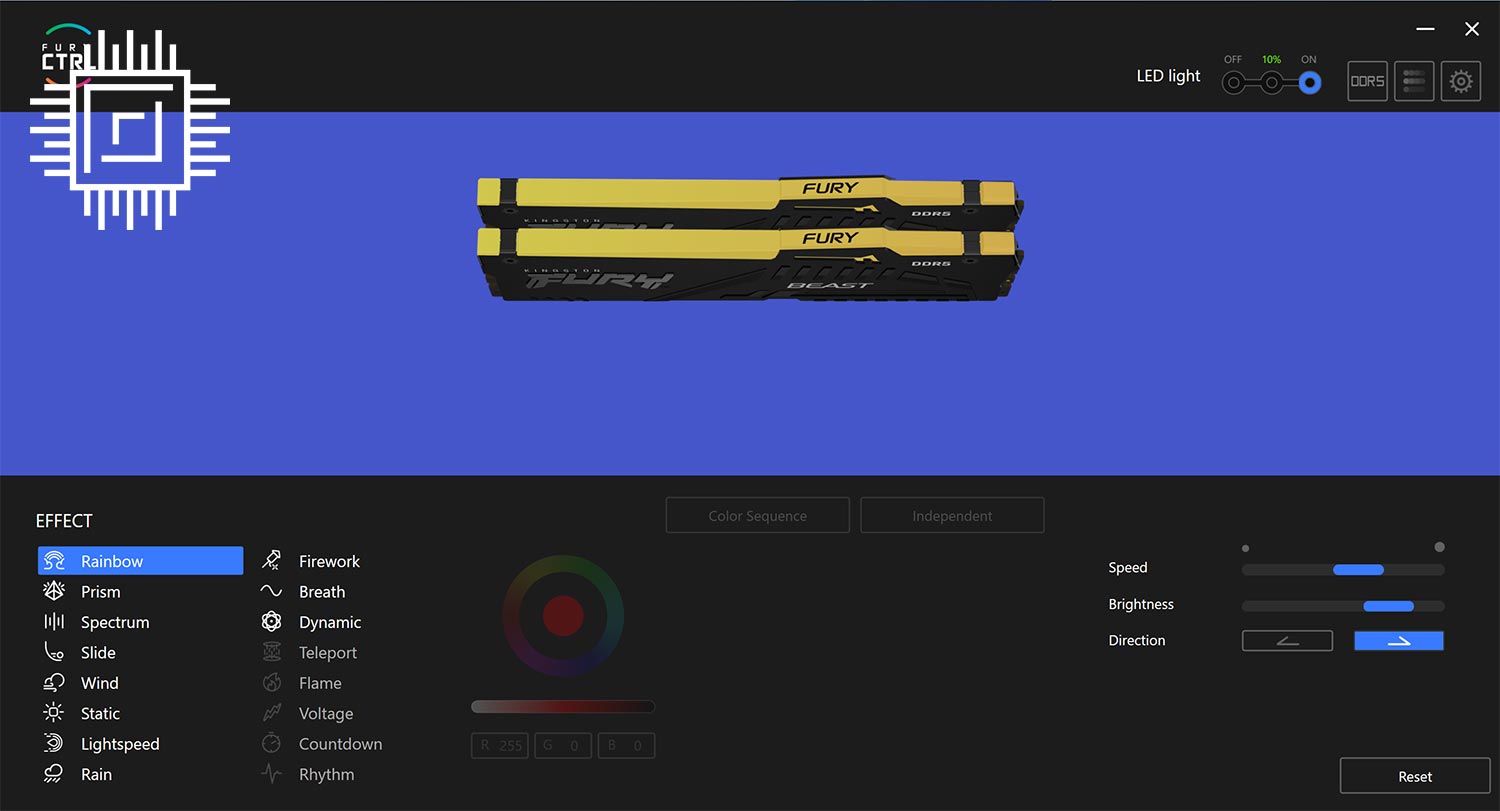The height and width of the screenshot is (811, 1500).
Task: Click the Teleport effect icon
Action: [x=271, y=652]
